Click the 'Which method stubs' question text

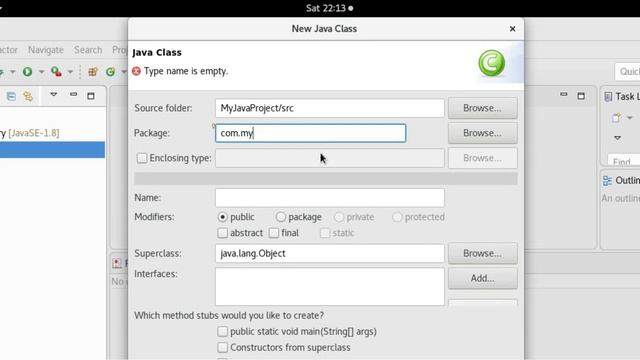229,316
